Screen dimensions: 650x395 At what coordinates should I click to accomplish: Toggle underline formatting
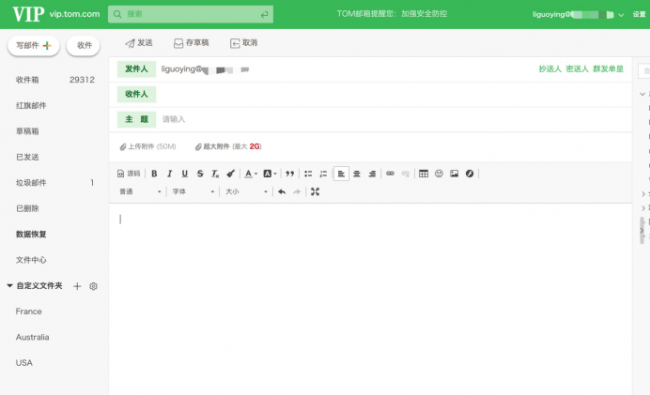tap(185, 174)
